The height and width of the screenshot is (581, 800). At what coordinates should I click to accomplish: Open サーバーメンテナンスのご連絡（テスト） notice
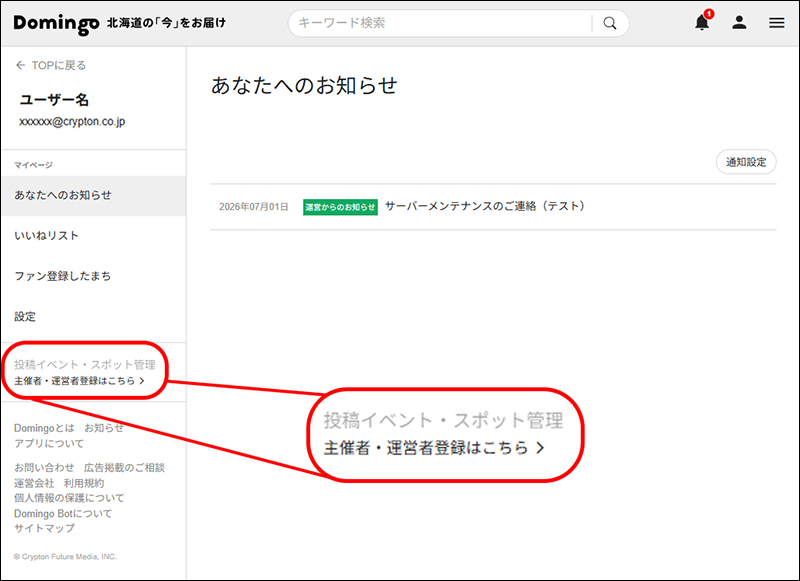click(x=485, y=207)
